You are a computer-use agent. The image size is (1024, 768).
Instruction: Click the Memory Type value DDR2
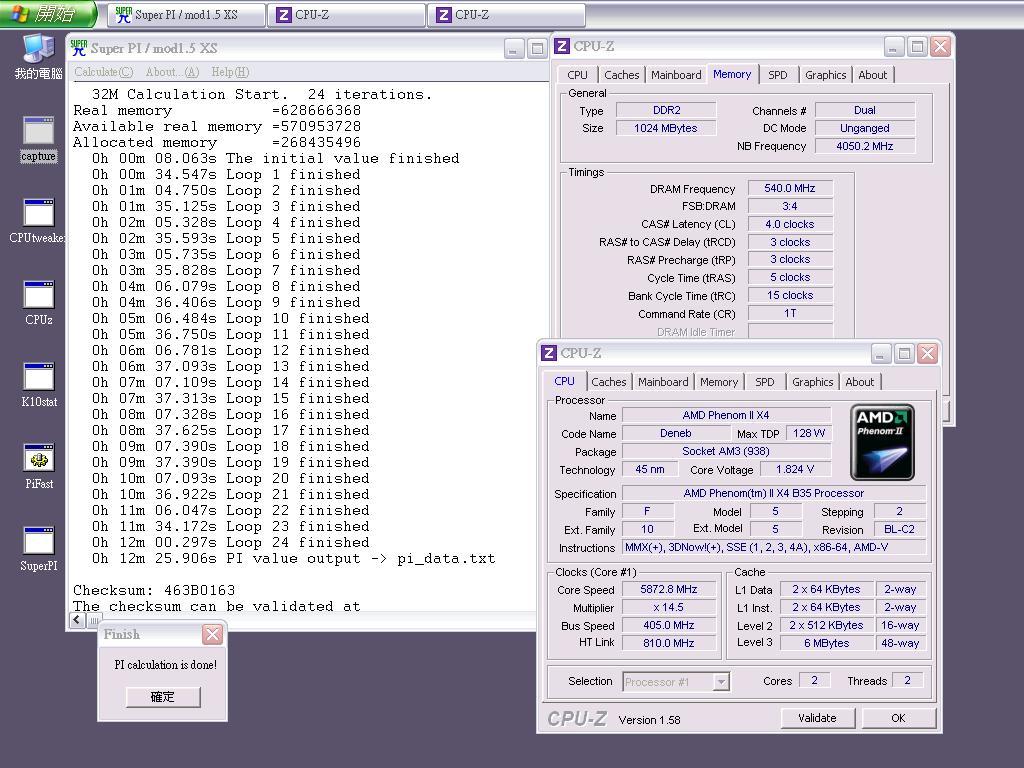tap(666, 110)
